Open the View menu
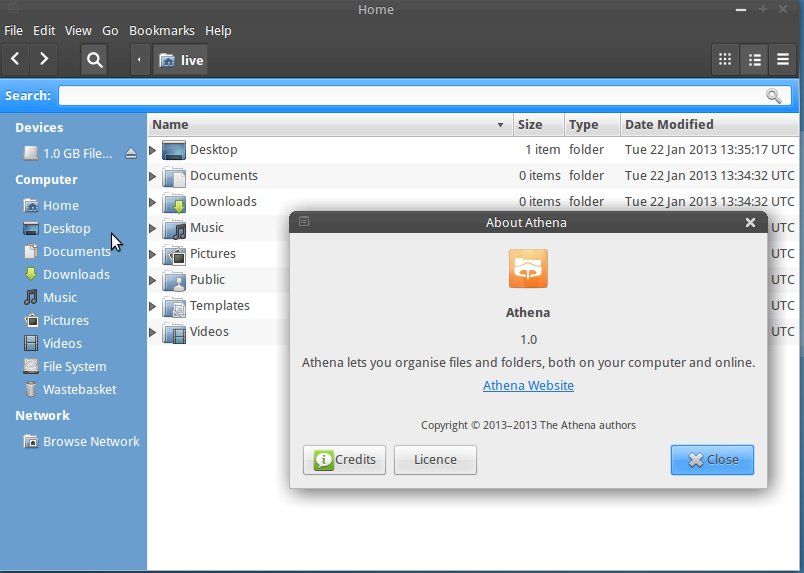The image size is (804, 573). coord(78,31)
